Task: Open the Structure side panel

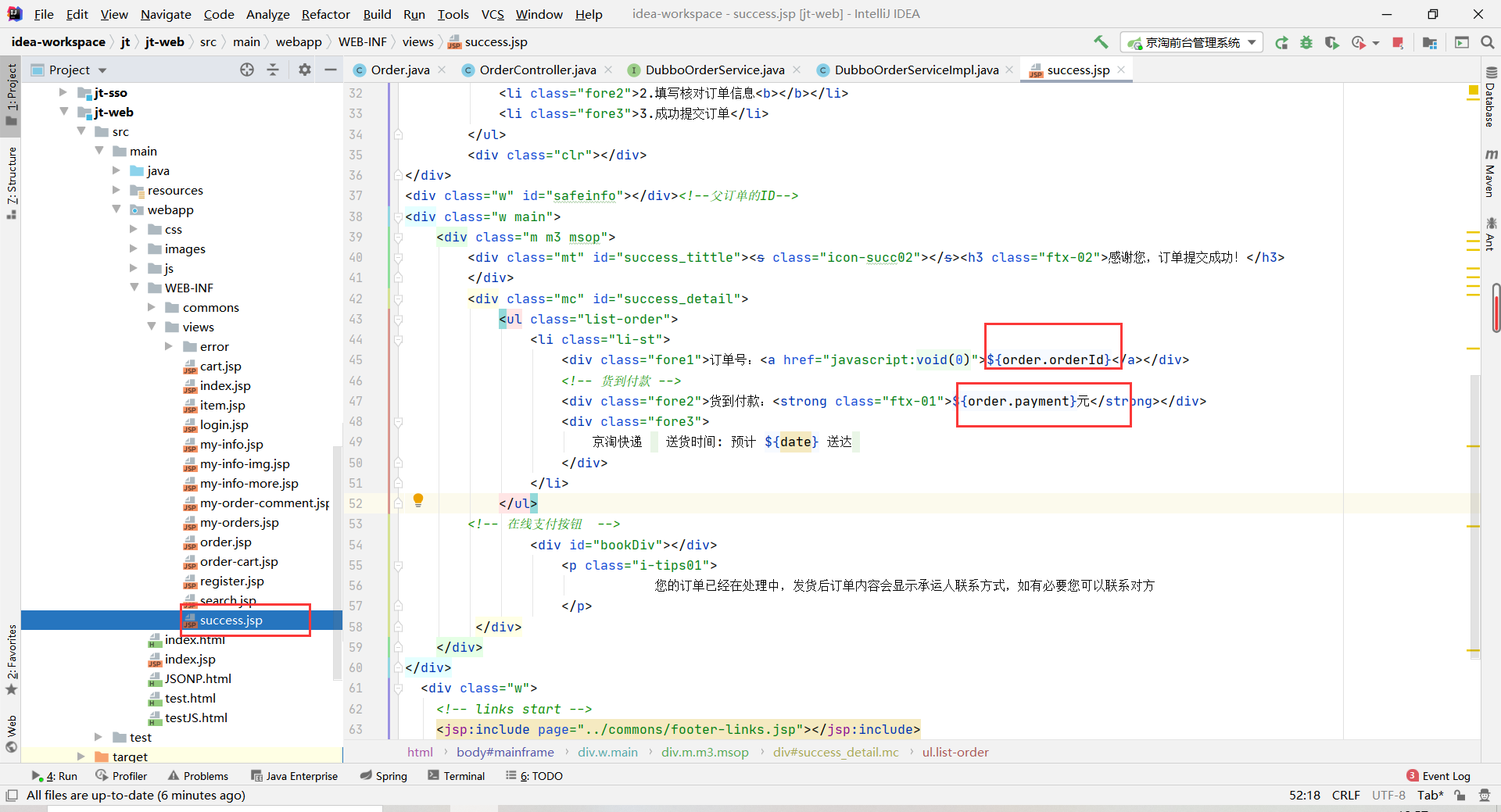Action: click(11, 182)
